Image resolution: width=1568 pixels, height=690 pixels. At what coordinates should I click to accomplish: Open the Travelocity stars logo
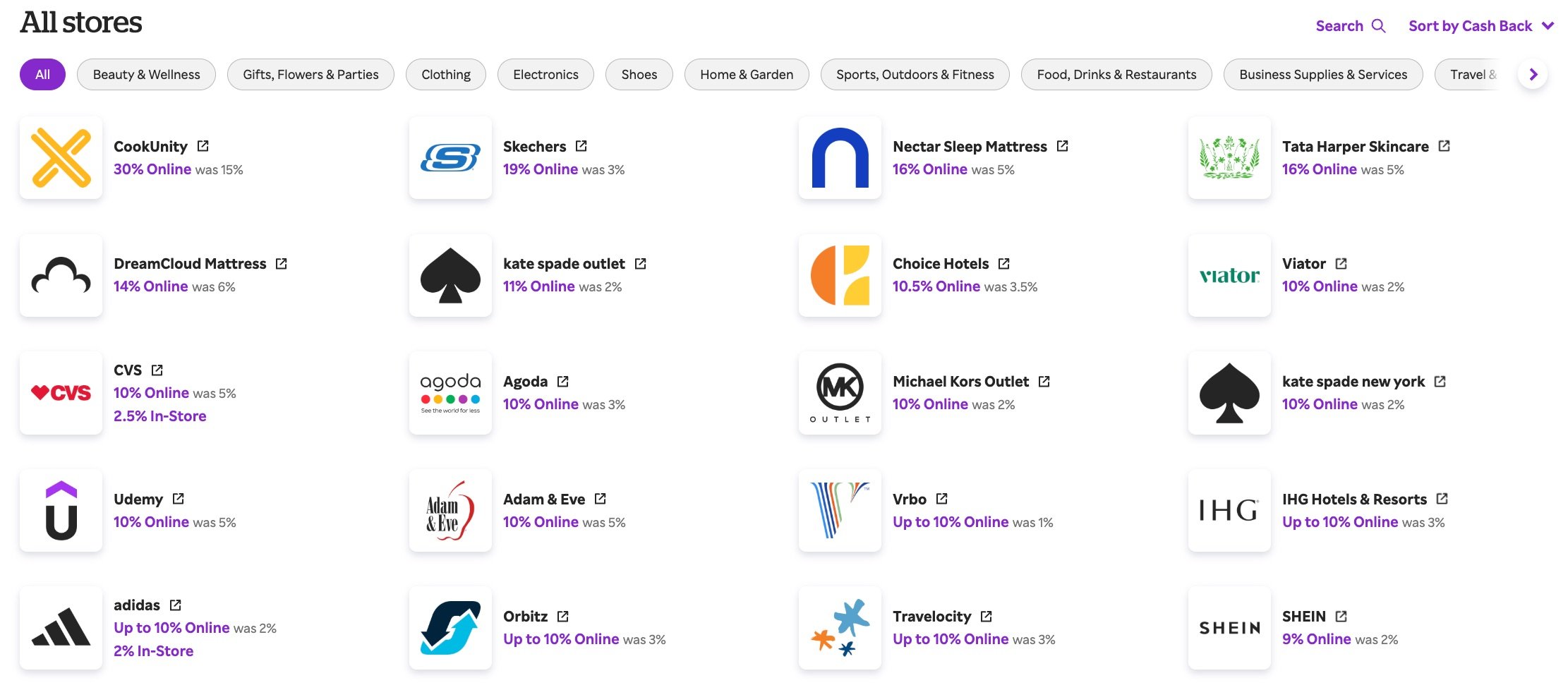click(x=840, y=628)
